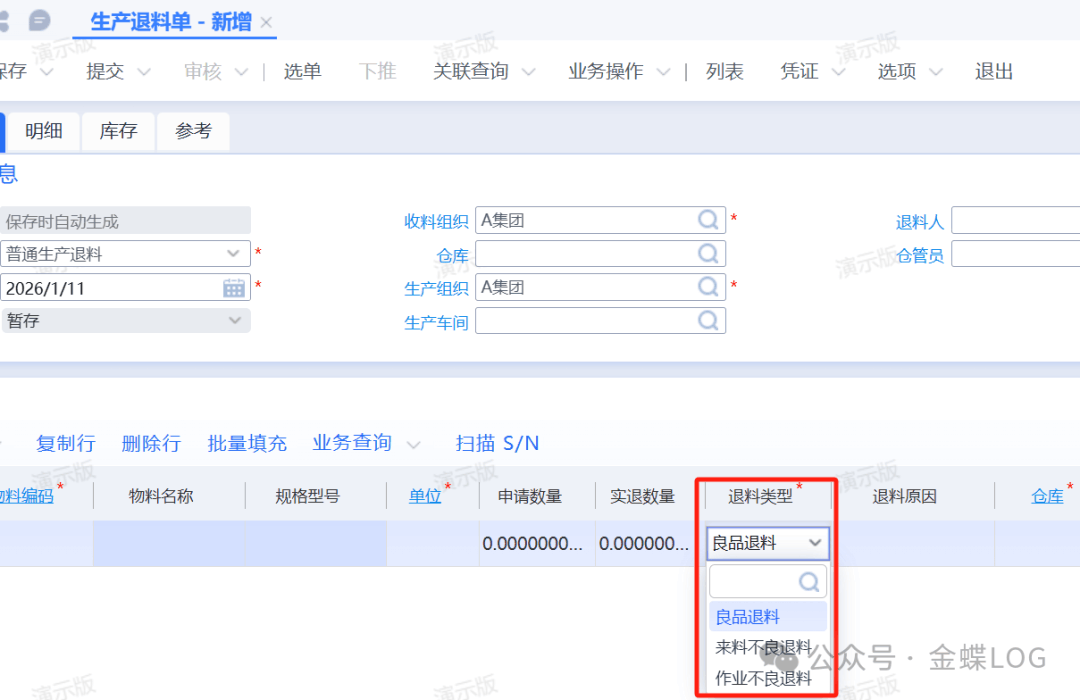Expand the 业务查询 dropdown in grid toolbar
The image size is (1080, 700).
412,444
